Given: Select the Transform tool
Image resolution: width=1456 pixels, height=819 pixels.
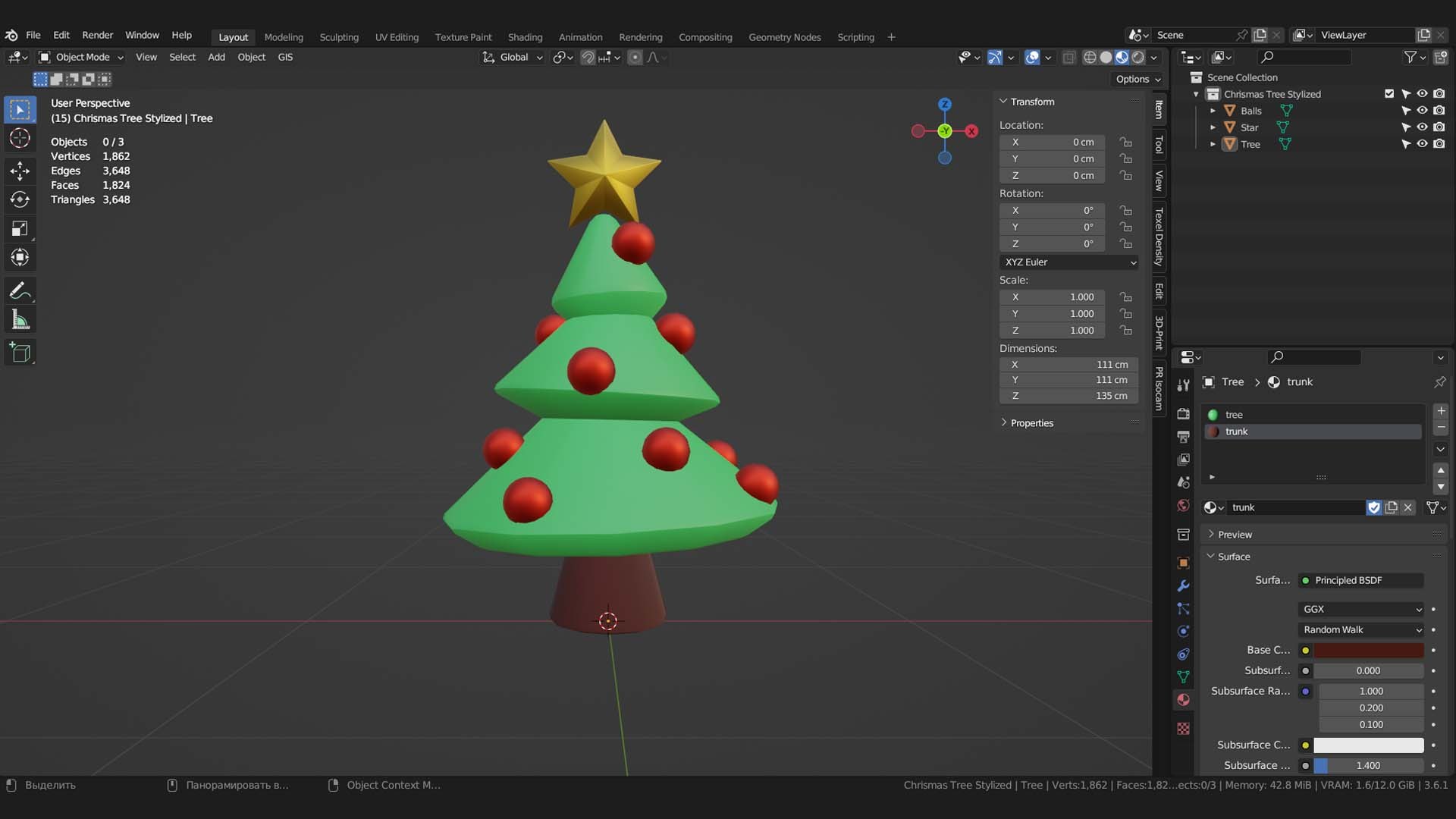Looking at the screenshot, I should (20, 257).
